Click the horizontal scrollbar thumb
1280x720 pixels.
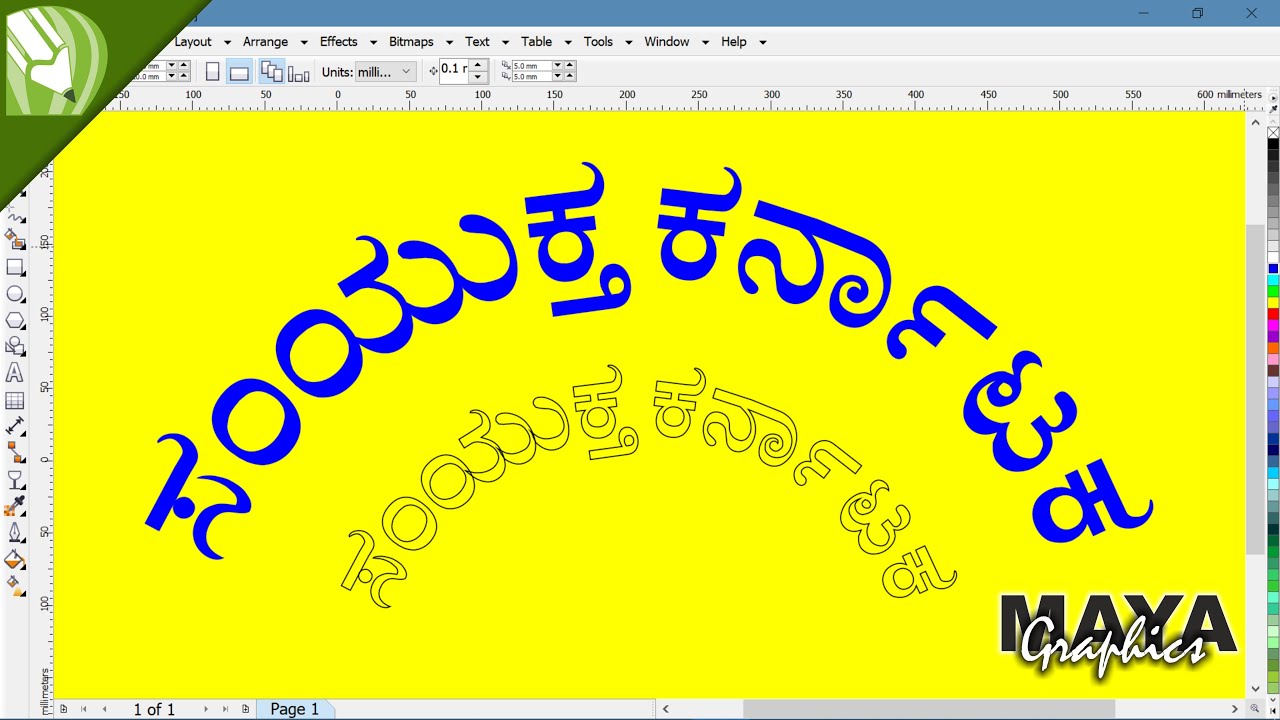click(x=928, y=709)
